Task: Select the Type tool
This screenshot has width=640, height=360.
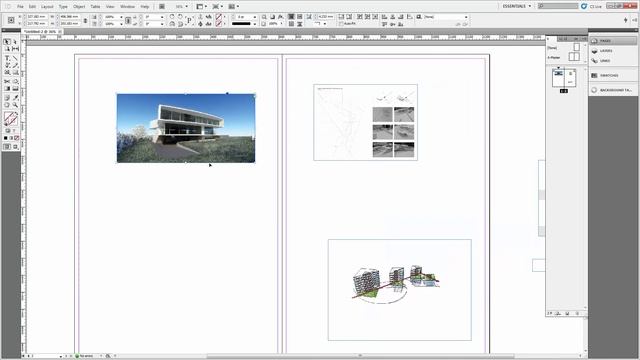Action: click(7, 58)
